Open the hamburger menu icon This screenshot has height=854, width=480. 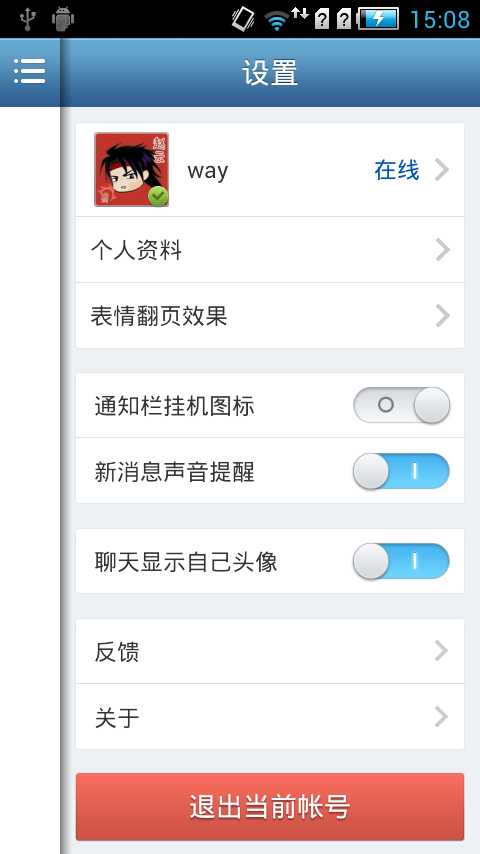click(x=29, y=71)
